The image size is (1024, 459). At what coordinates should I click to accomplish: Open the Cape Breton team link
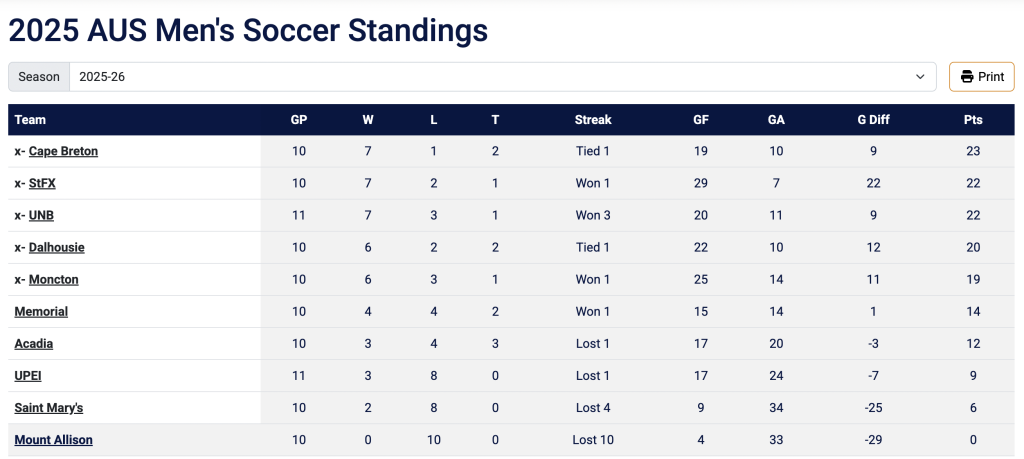click(63, 151)
